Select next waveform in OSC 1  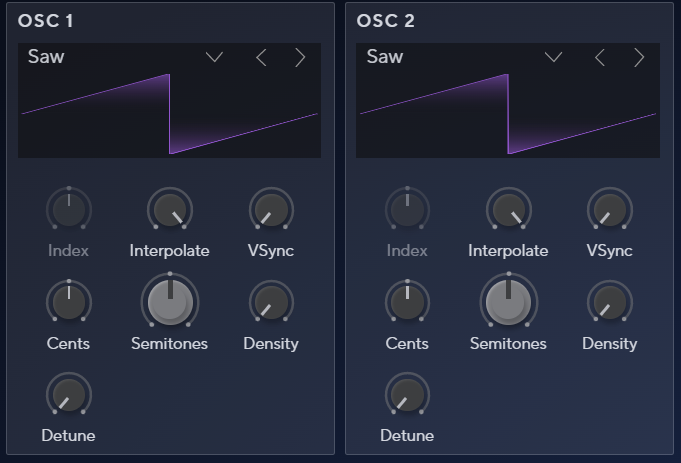tap(300, 57)
